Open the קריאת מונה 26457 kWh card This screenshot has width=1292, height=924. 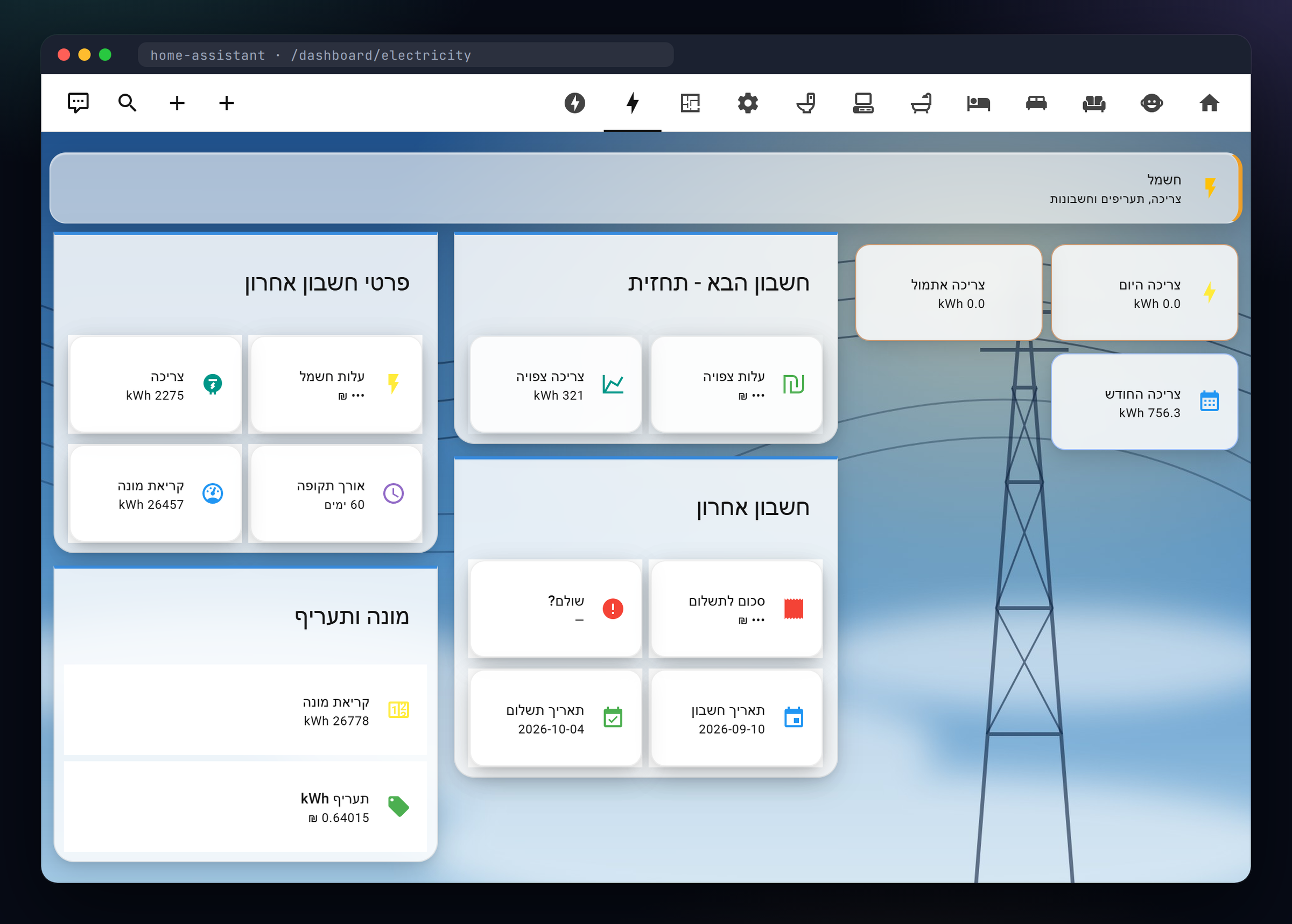[156, 494]
